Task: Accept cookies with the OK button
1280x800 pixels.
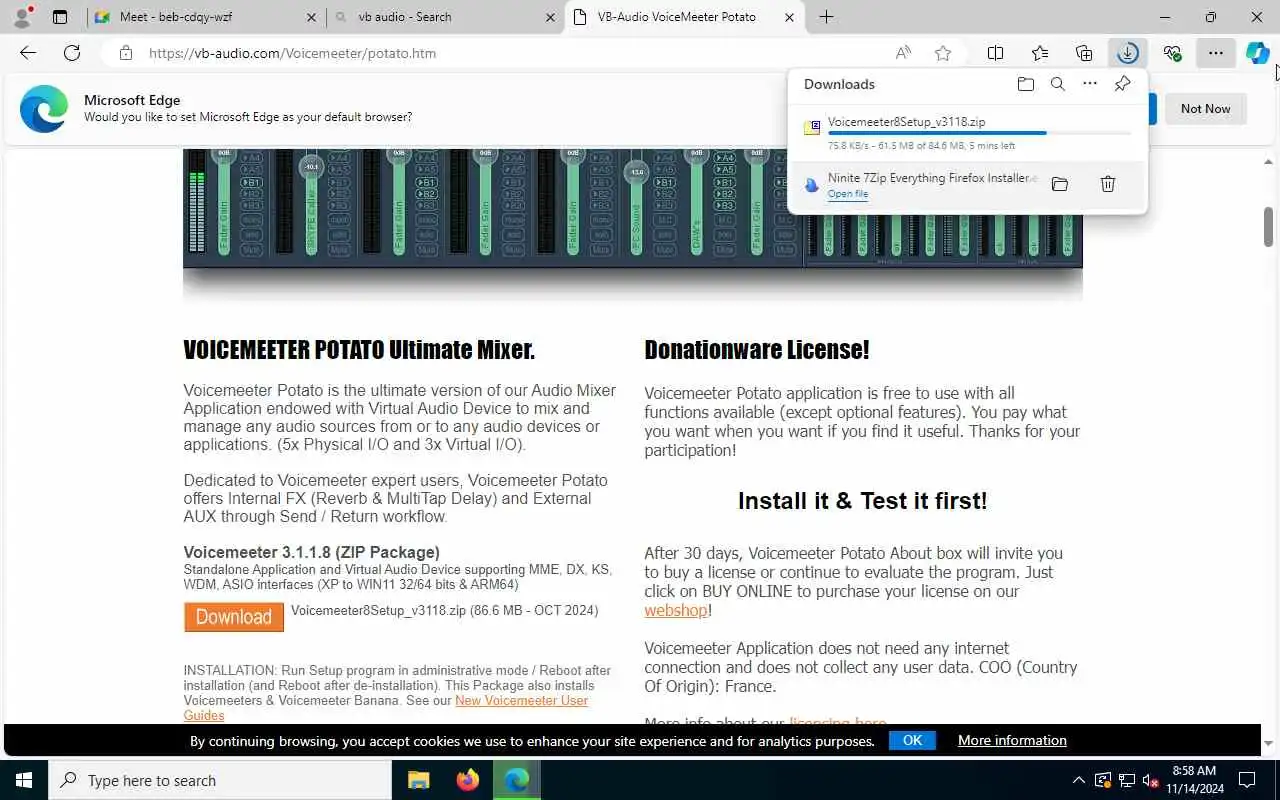Action: coord(912,740)
